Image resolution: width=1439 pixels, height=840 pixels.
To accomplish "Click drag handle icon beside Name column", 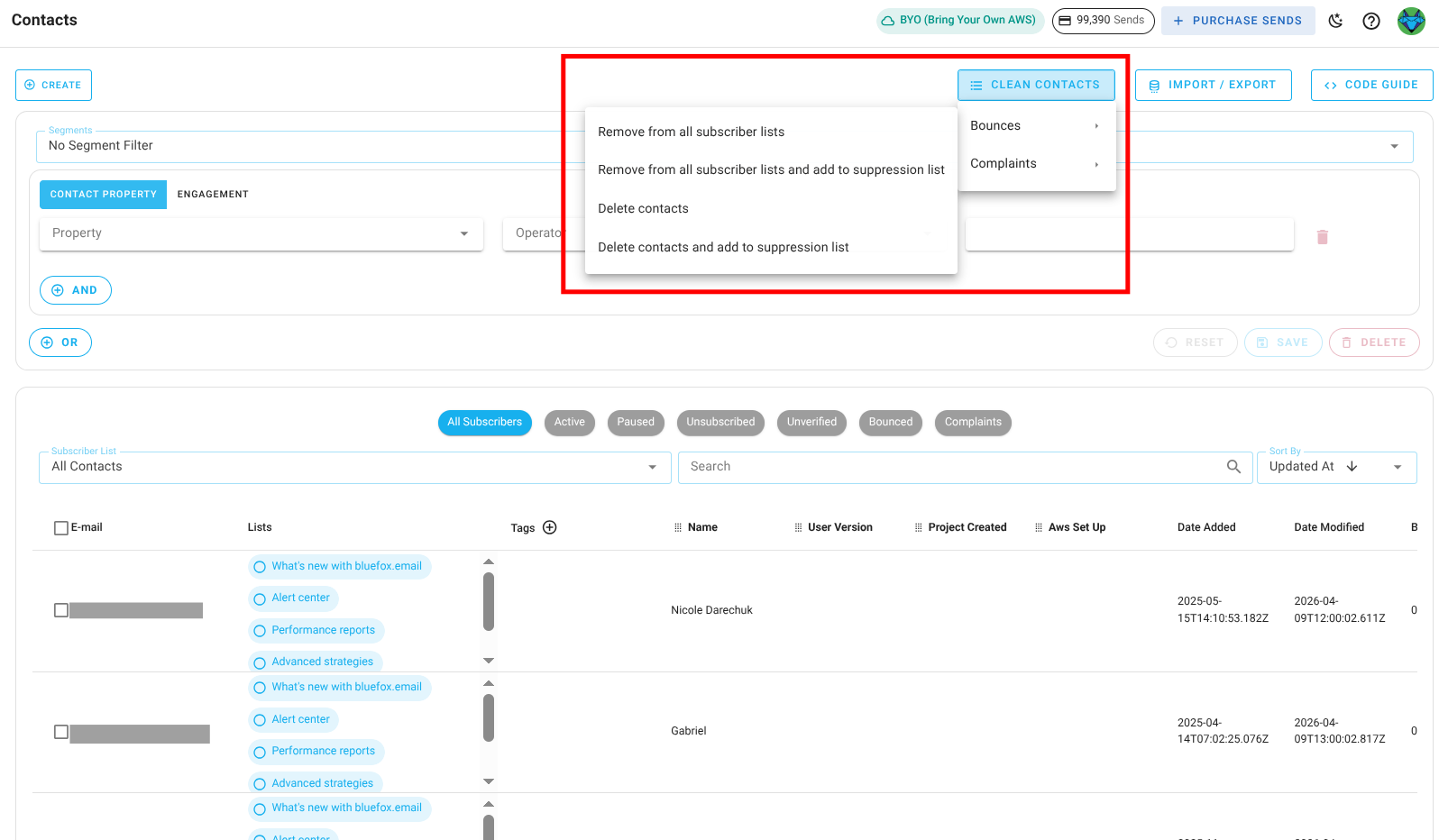I will click(678, 527).
